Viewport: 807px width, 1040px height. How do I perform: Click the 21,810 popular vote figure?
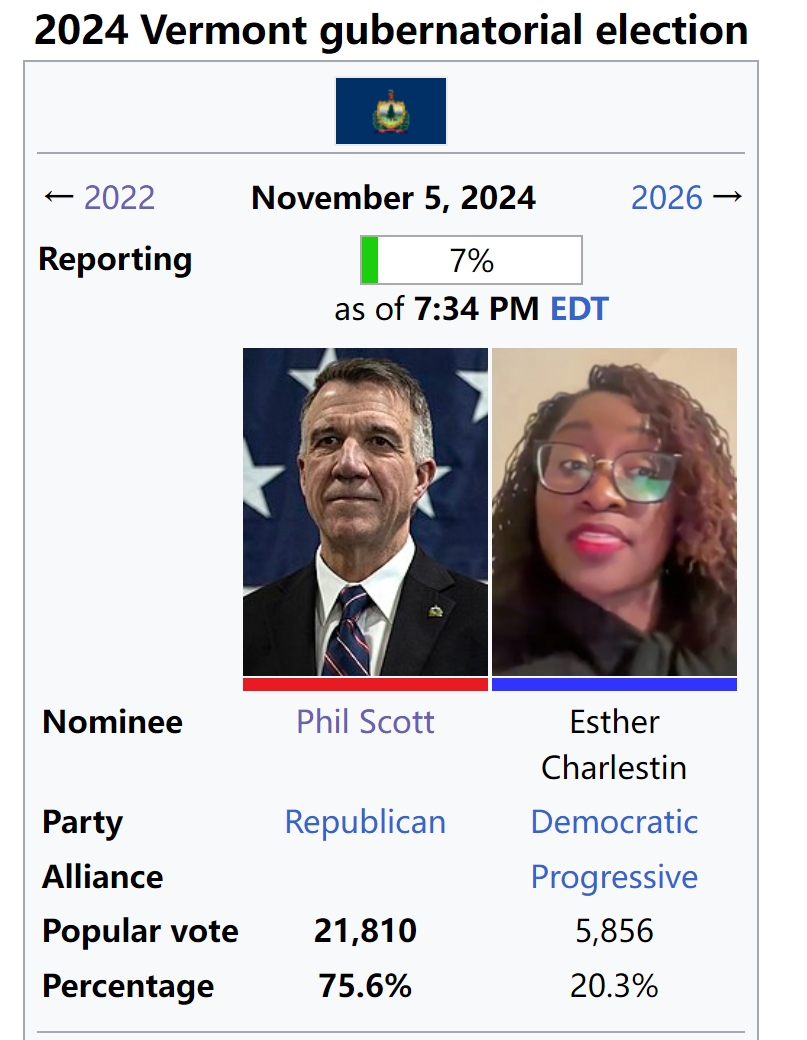[365, 931]
